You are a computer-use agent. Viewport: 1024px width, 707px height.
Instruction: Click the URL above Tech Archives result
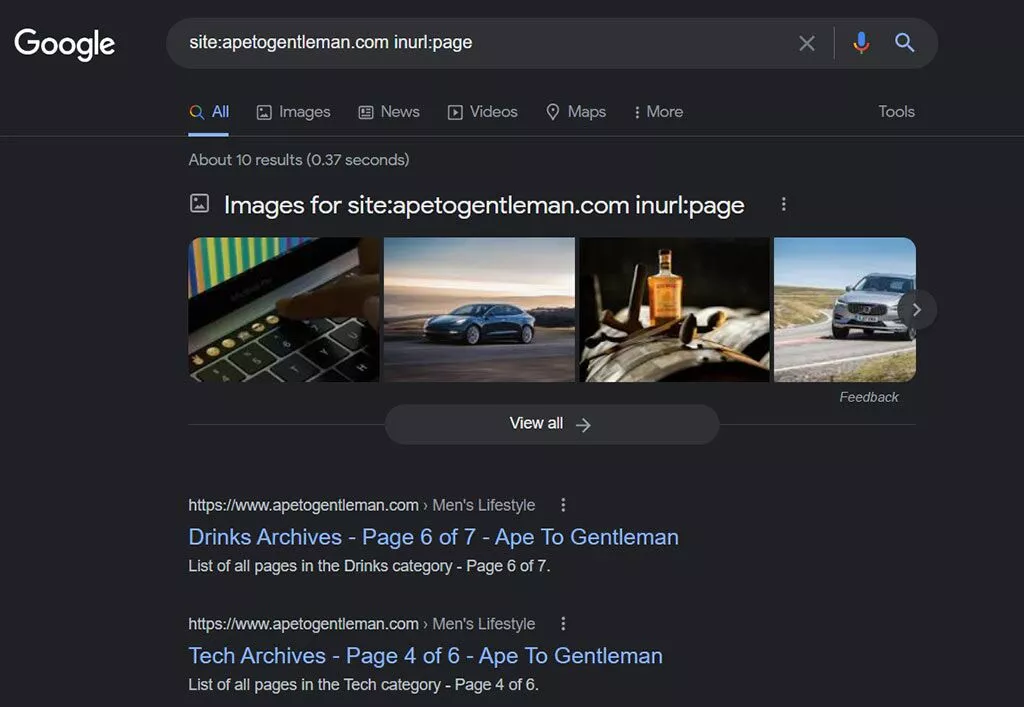click(362, 624)
